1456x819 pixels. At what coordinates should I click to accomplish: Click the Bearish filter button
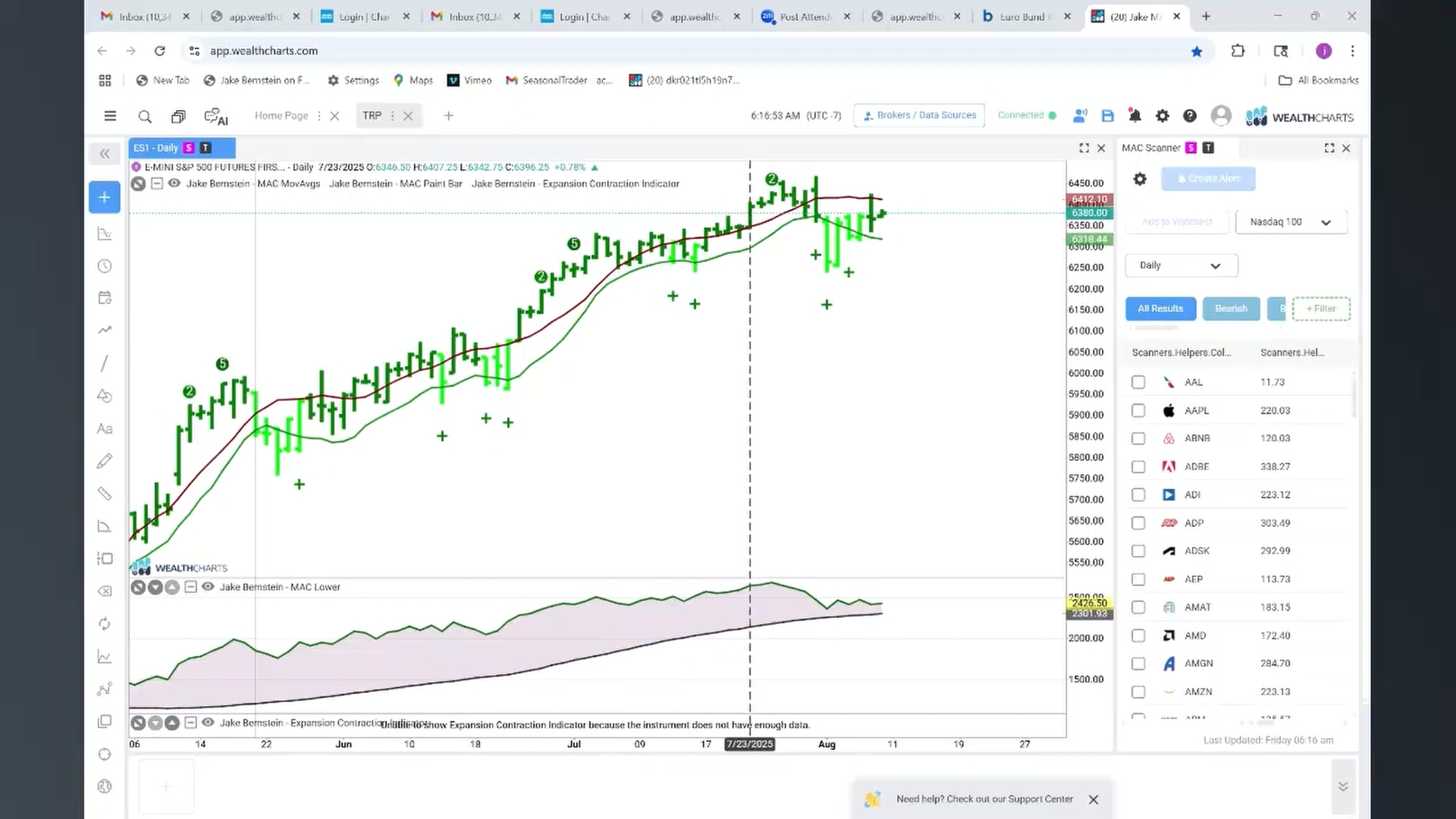point(1231,309)
